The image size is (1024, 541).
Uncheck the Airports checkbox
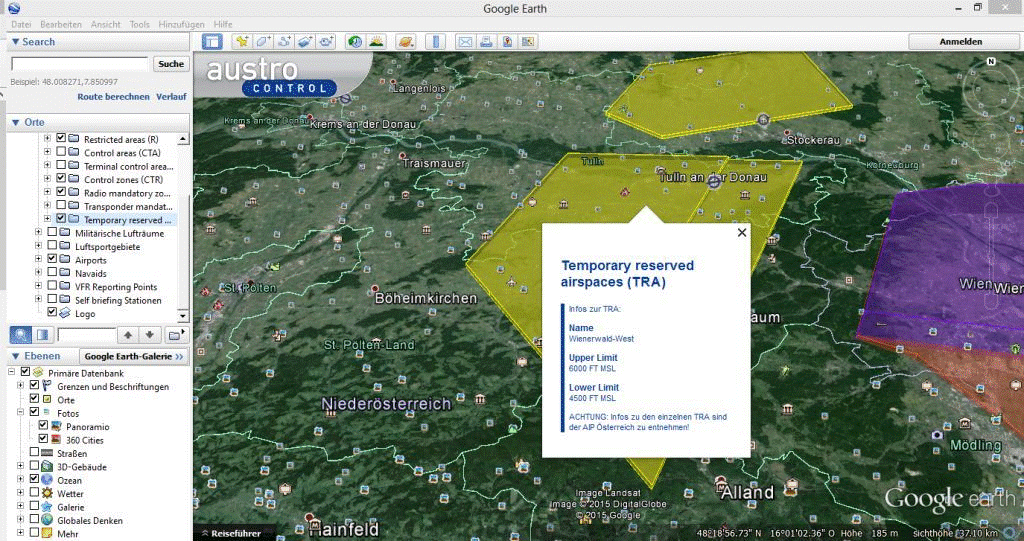pyautogui.click(x=52, y=259)
